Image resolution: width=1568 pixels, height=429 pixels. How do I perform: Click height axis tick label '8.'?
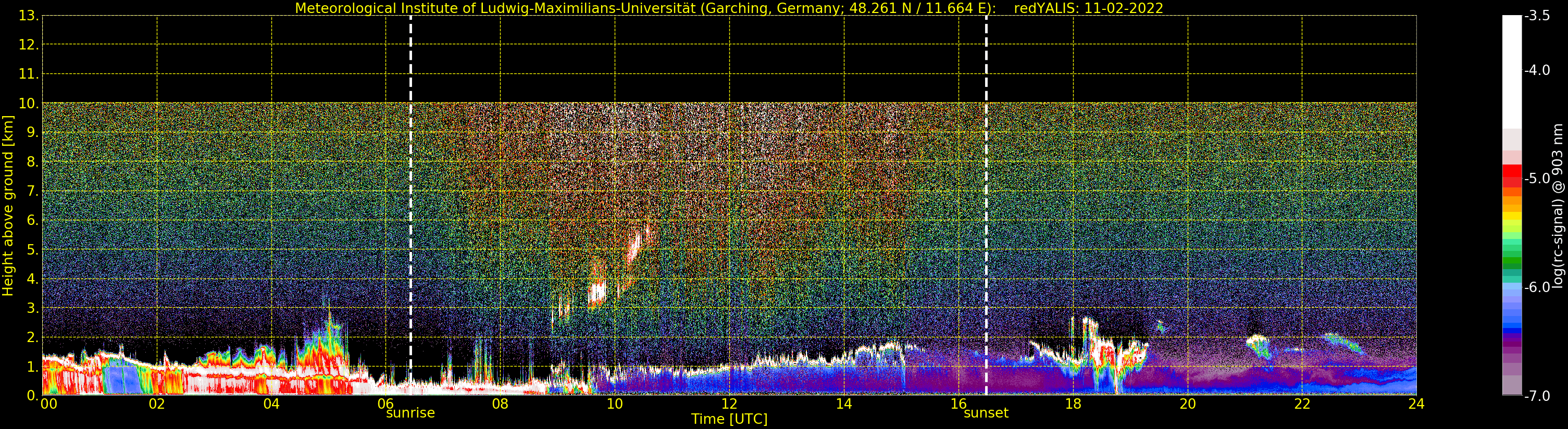pyautogui.click(x=32, y=162)
